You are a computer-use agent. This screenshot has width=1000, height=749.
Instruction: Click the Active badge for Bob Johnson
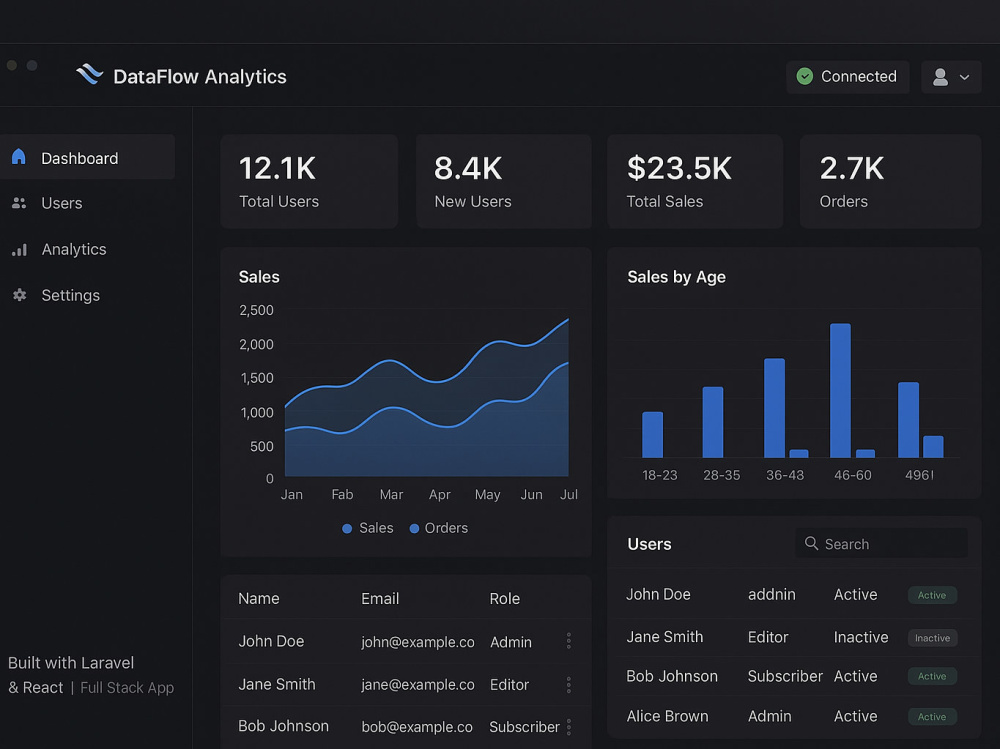932,676
